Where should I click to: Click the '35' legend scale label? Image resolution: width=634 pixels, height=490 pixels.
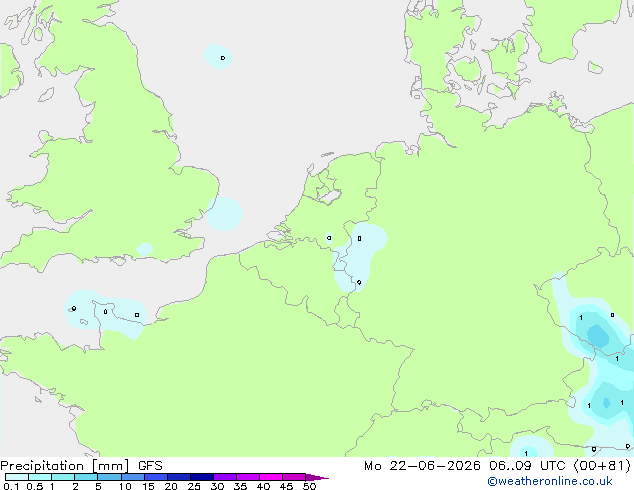pyautogui.click(x=240, y=486)
